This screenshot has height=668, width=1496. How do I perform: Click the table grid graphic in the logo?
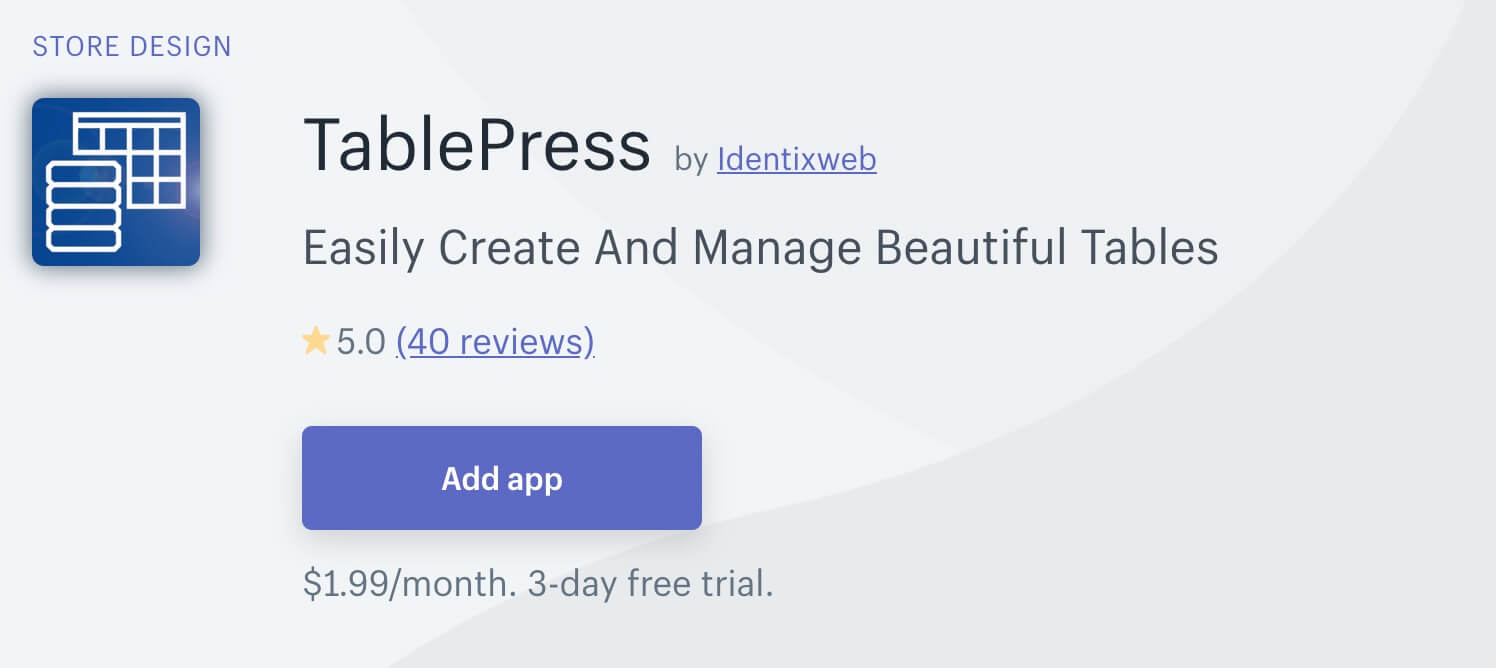131,161
